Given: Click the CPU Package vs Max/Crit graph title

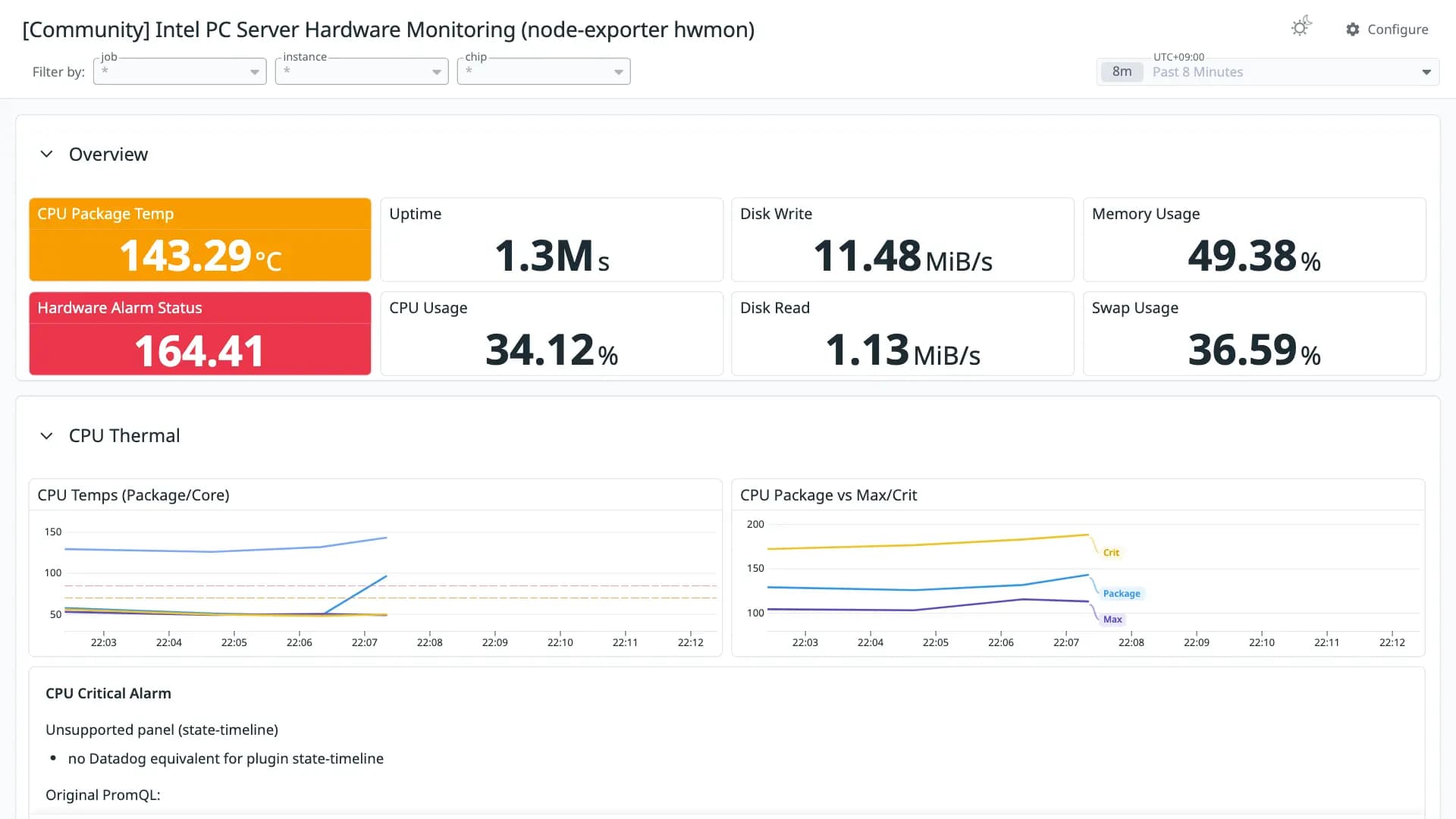Looking at the screenshot, I should 829,495.
